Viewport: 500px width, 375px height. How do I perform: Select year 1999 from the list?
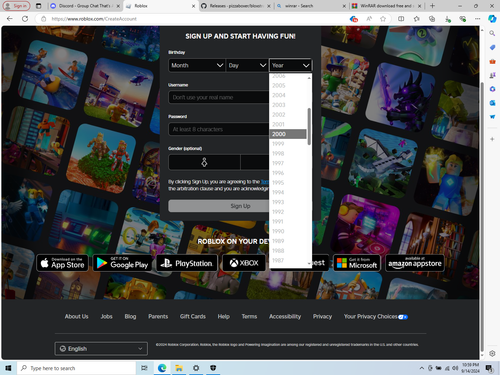point(288,144)
